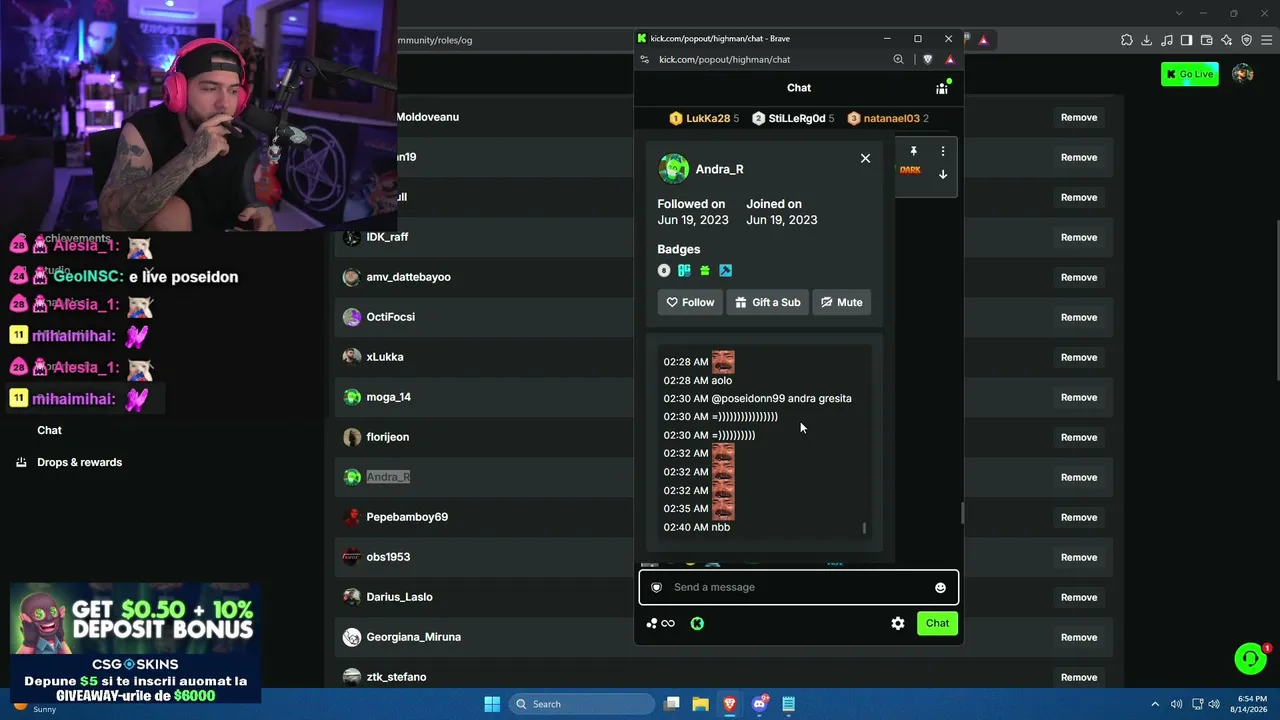This screenshot has height=720, width=1280.
Task: Mute Andra_R in chat
Action: pyautogui.click(x=841, y=302)
